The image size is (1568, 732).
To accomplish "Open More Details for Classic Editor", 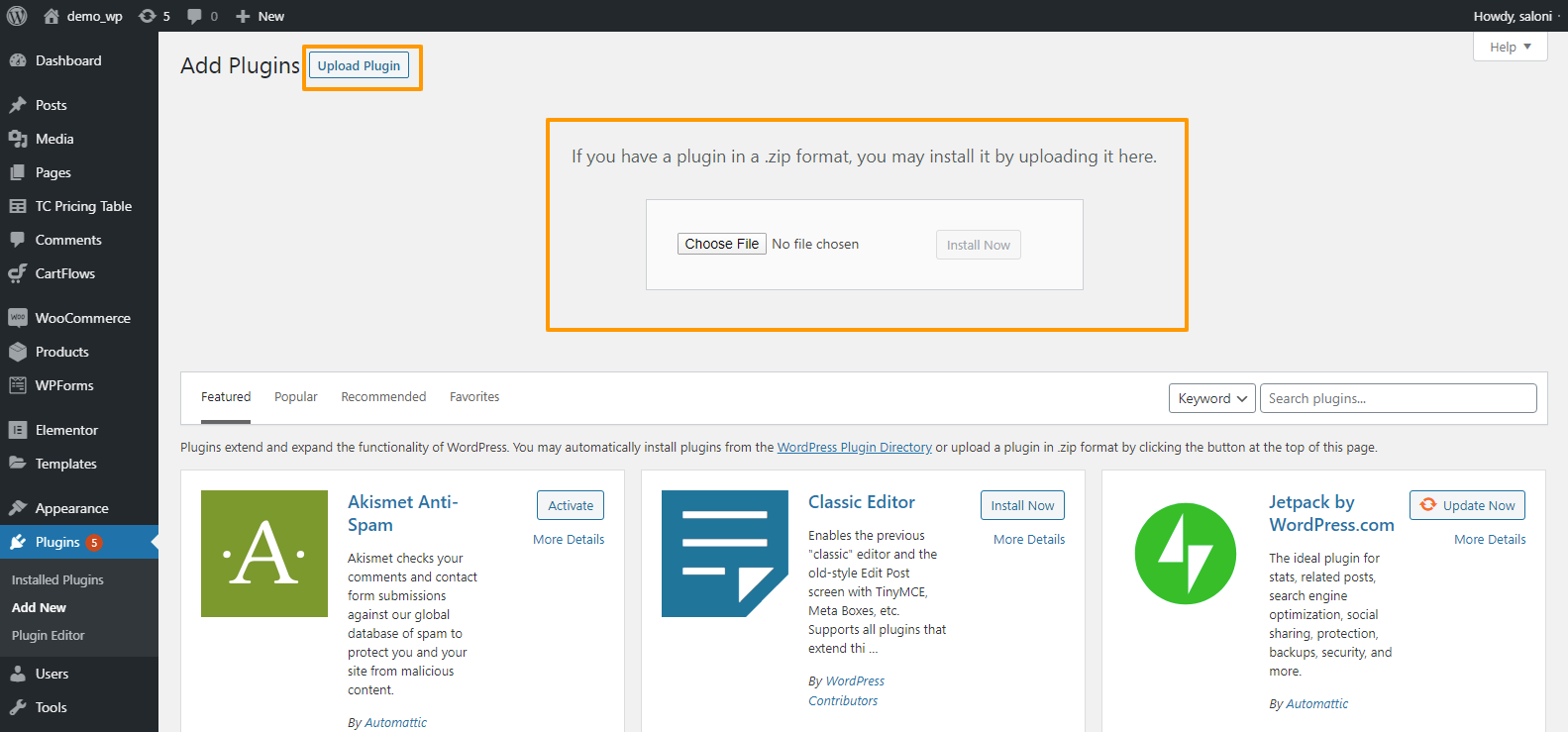I will click(x=1029, y=540).
